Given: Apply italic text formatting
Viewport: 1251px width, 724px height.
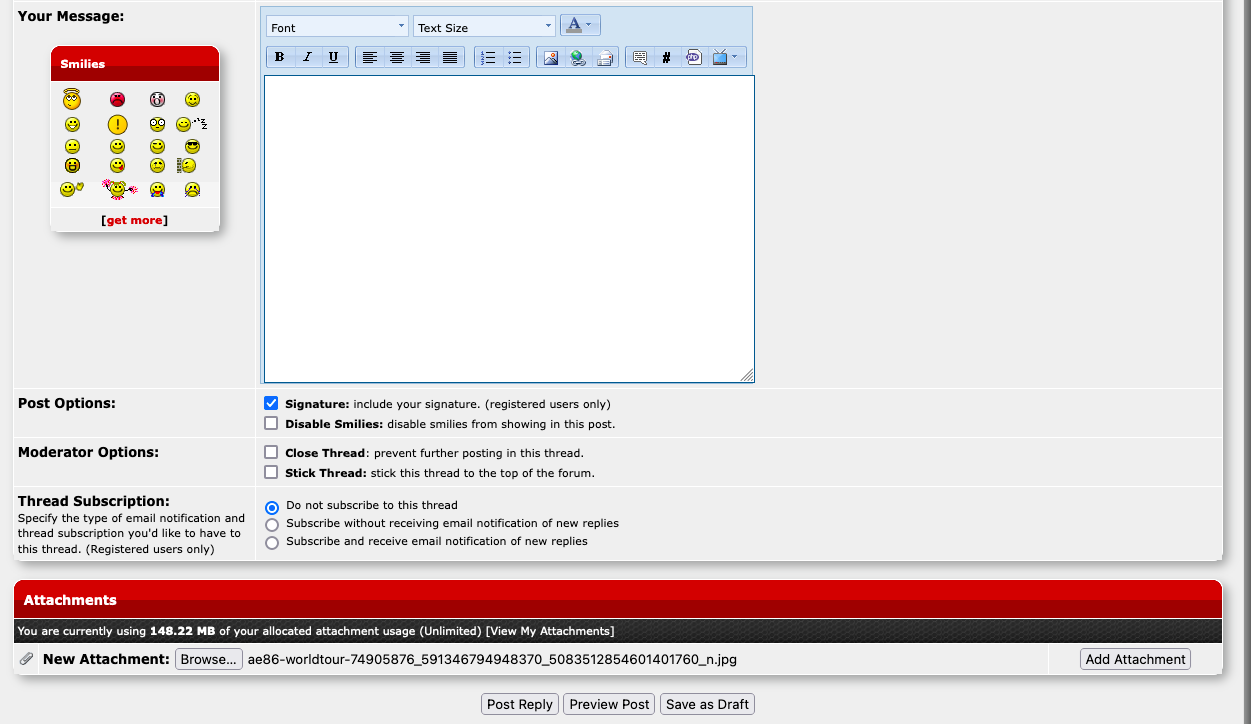Looking at the screenshot, I should [x=307, y=57].
